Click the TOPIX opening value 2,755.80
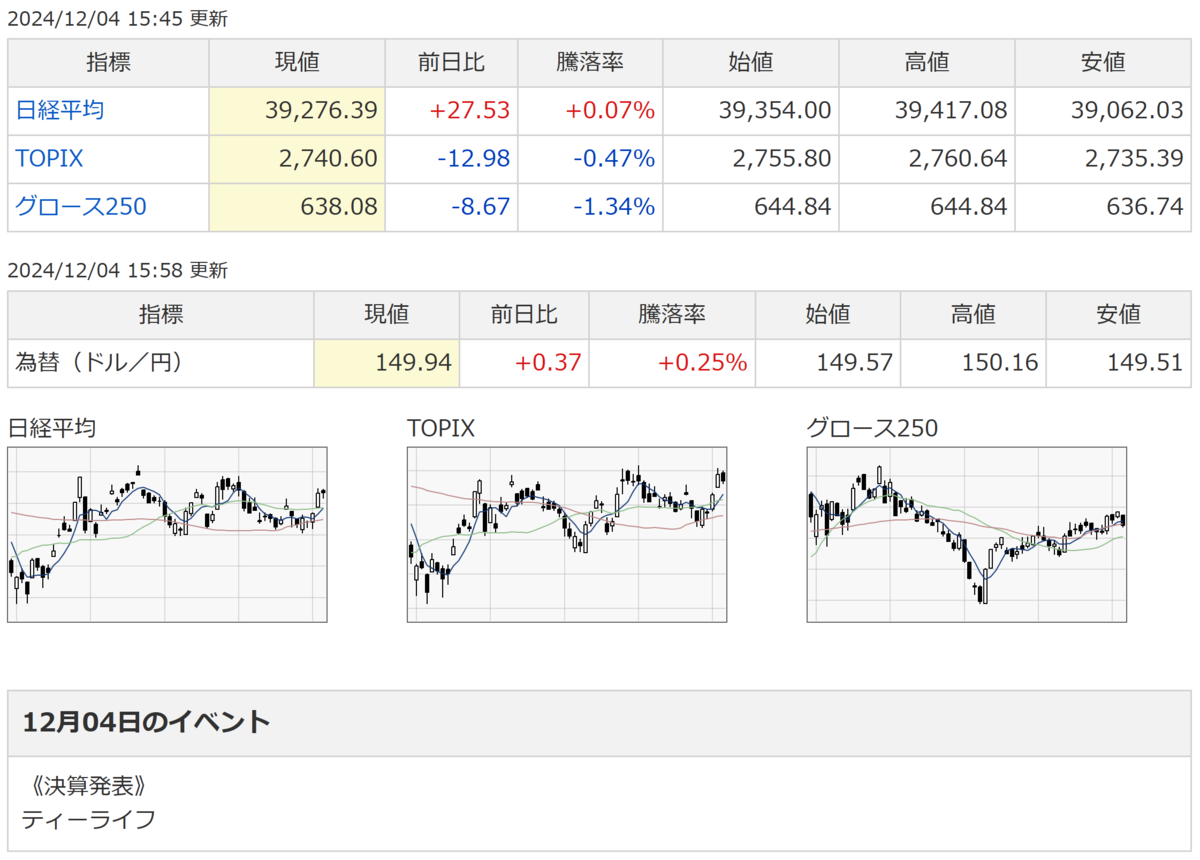This screenshot has width=1200, height=860. tap(784, 158)
